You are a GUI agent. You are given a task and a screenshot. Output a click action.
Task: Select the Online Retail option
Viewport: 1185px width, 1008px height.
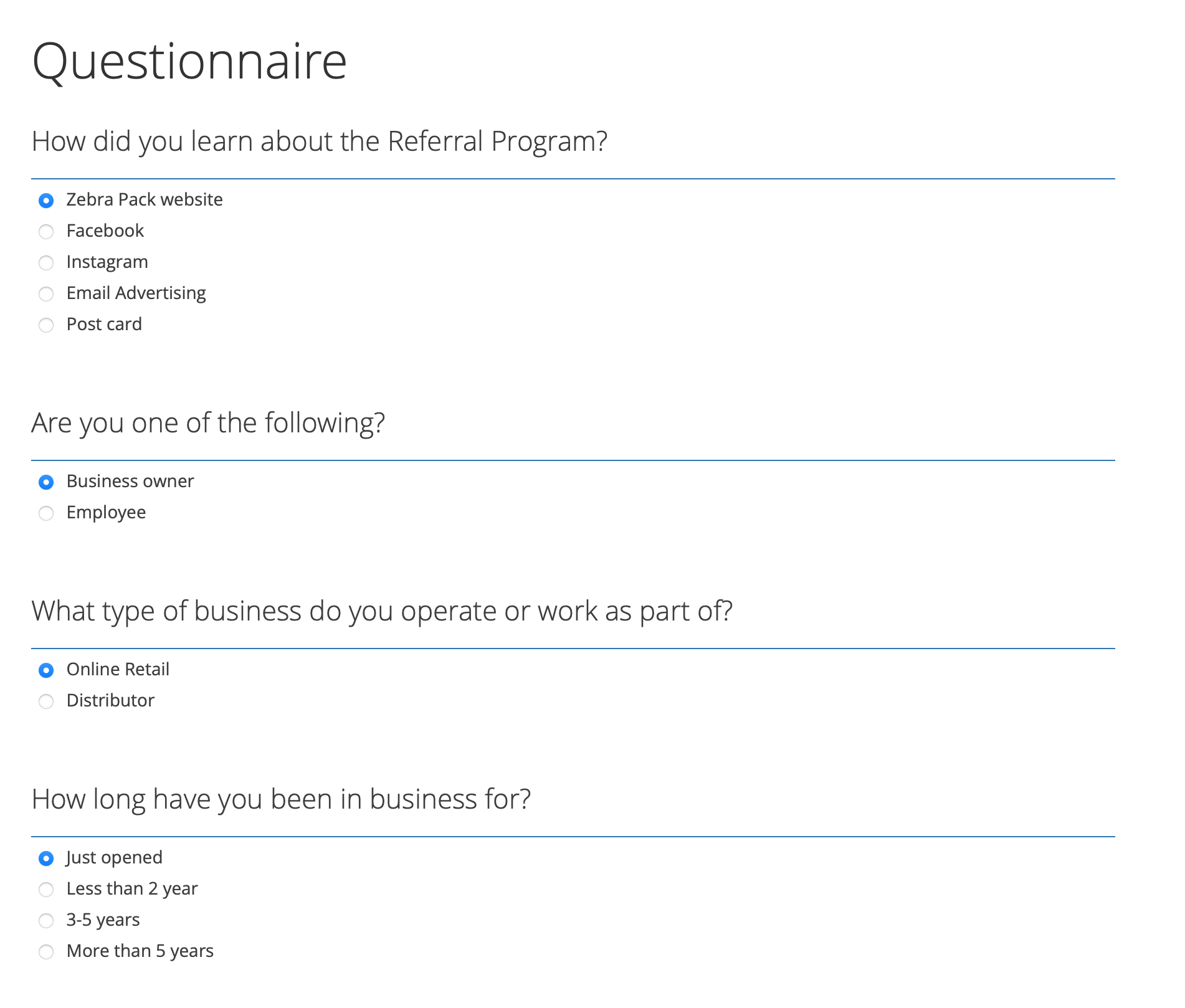click(46, 670)
